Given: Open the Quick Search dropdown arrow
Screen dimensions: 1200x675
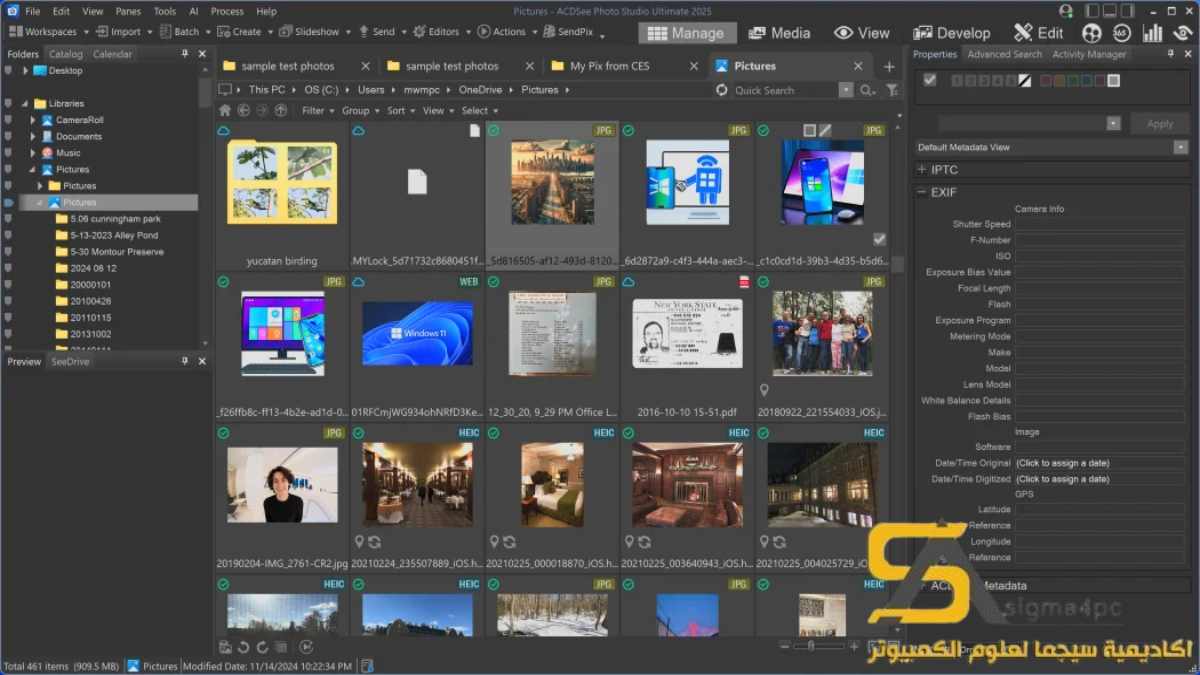Looking at the screenshot, I should [846, 90].
